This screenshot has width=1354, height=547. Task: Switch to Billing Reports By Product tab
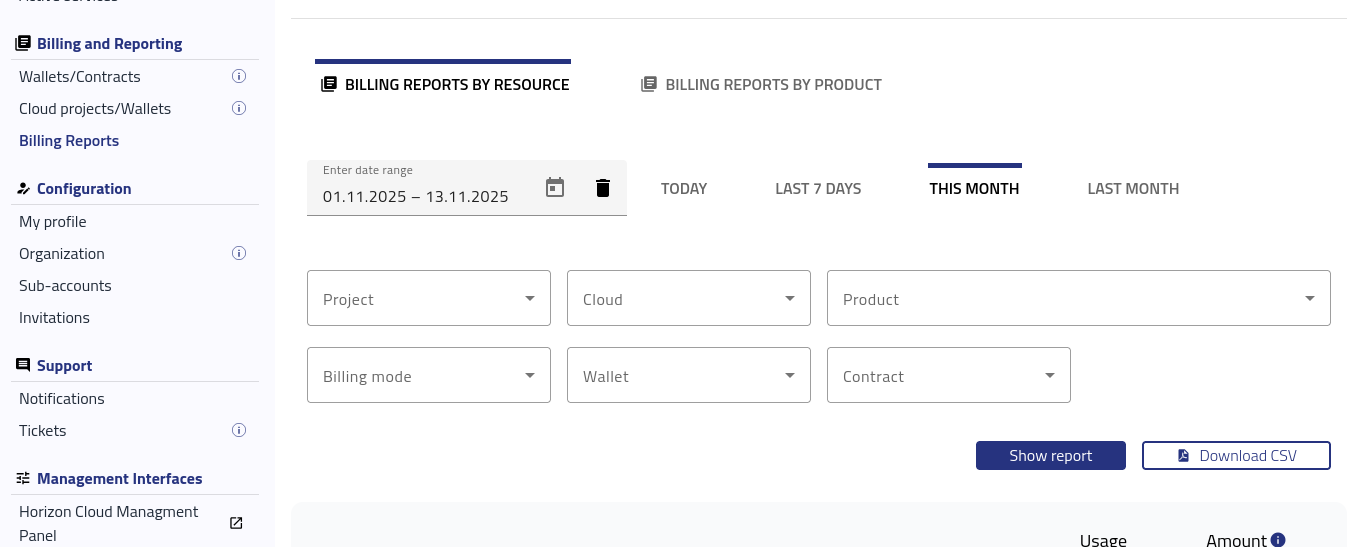pyautogui.click(x=761, y=85)
